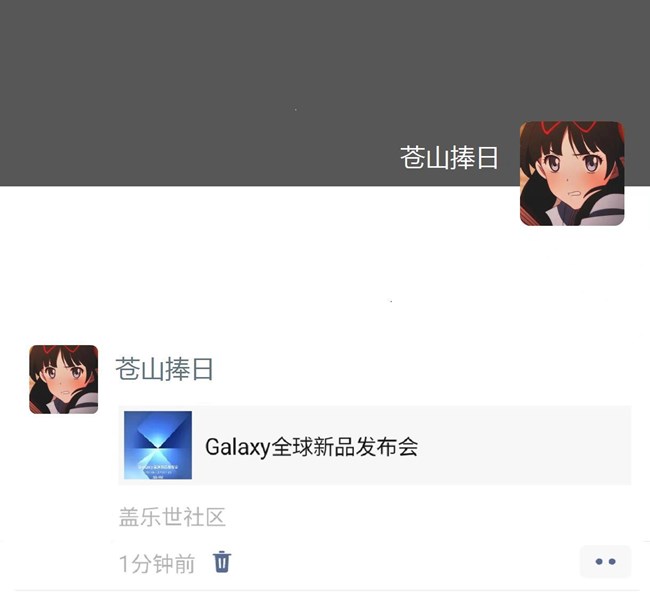The width and height of the screenshot is (650, 597).
Task: Click the word Galaxy in the link title
Action: click(238, 447)
